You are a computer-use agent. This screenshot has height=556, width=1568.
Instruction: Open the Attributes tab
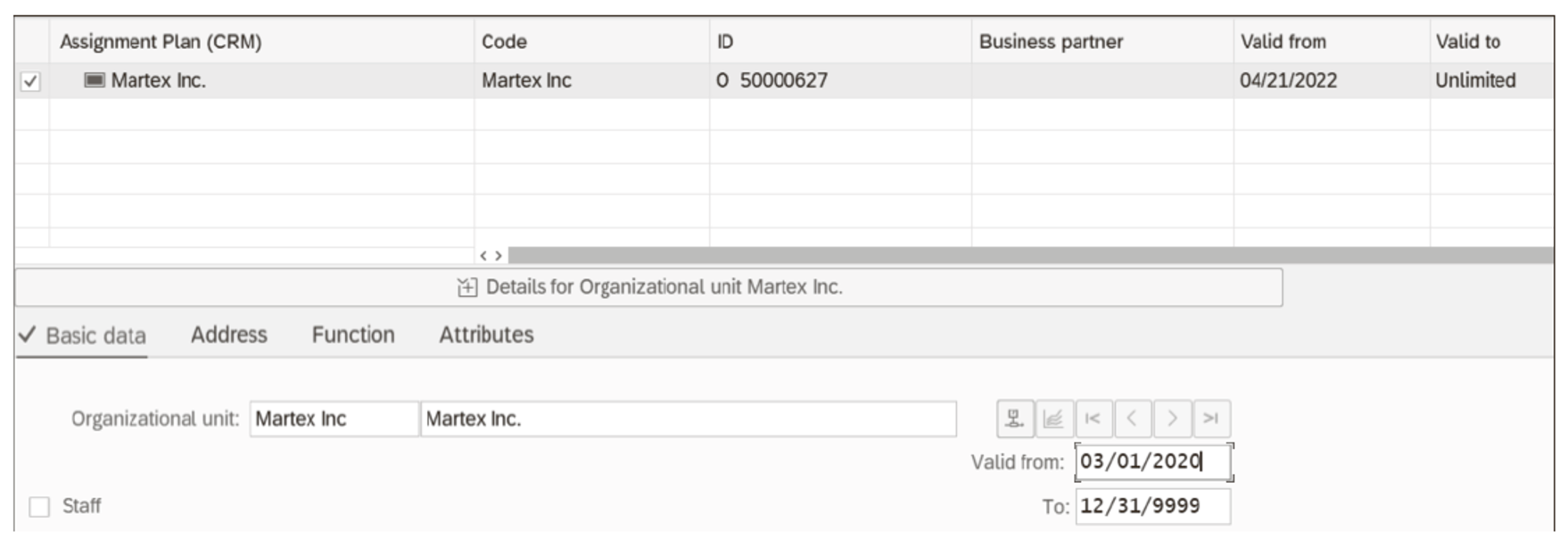[x=484, y=335]
